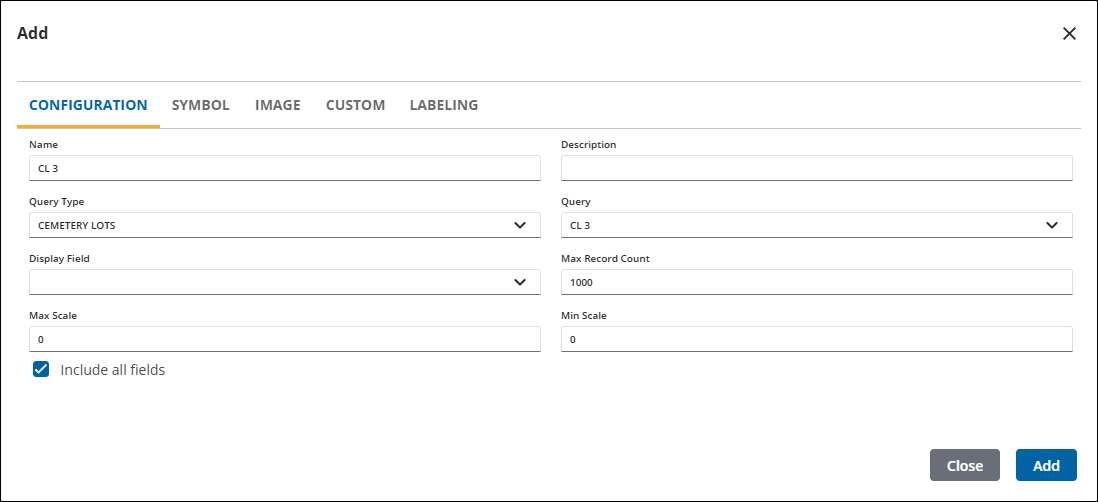Focus the Name input field
The width and height of the screenshot is (1098, 502).
[284, 168]
